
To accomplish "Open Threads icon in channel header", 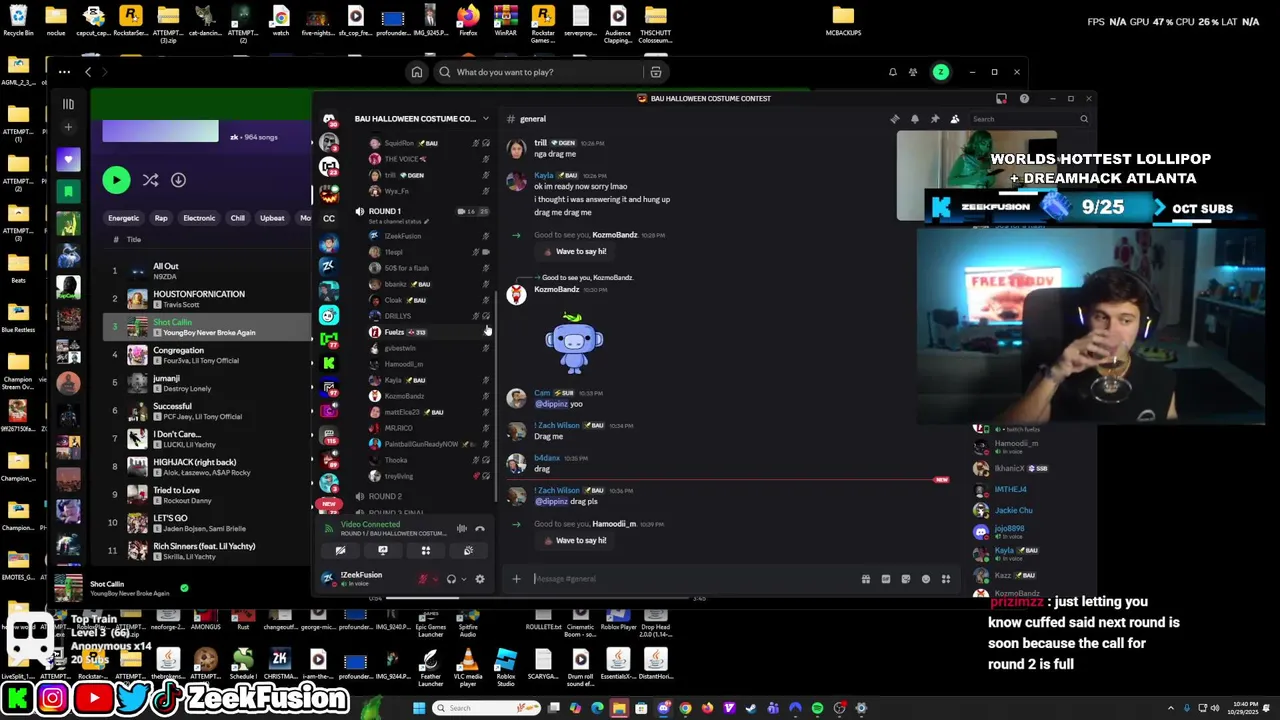I will (x=895, y=119).
